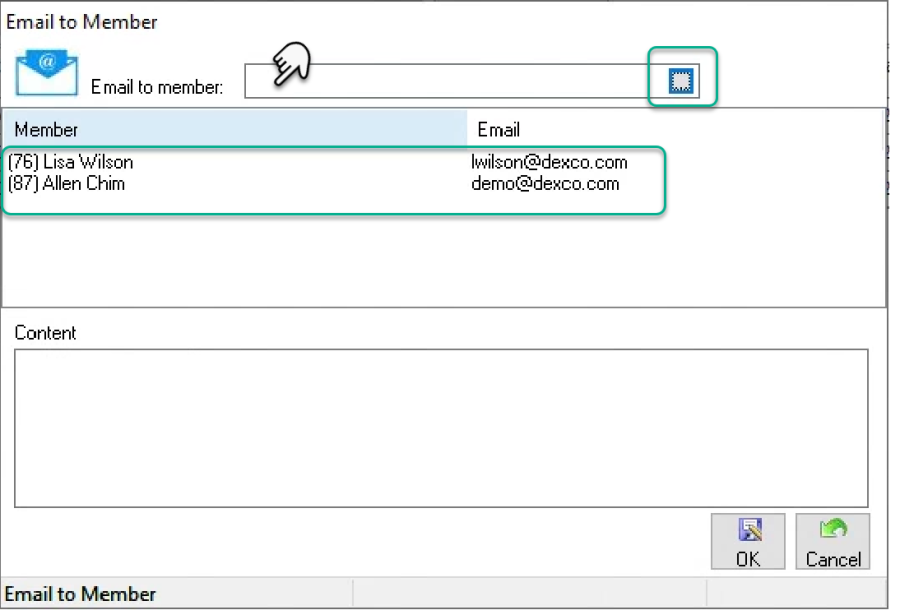Click the Email column header
Screen dimensions: 900x610
[x=676, y=130]
